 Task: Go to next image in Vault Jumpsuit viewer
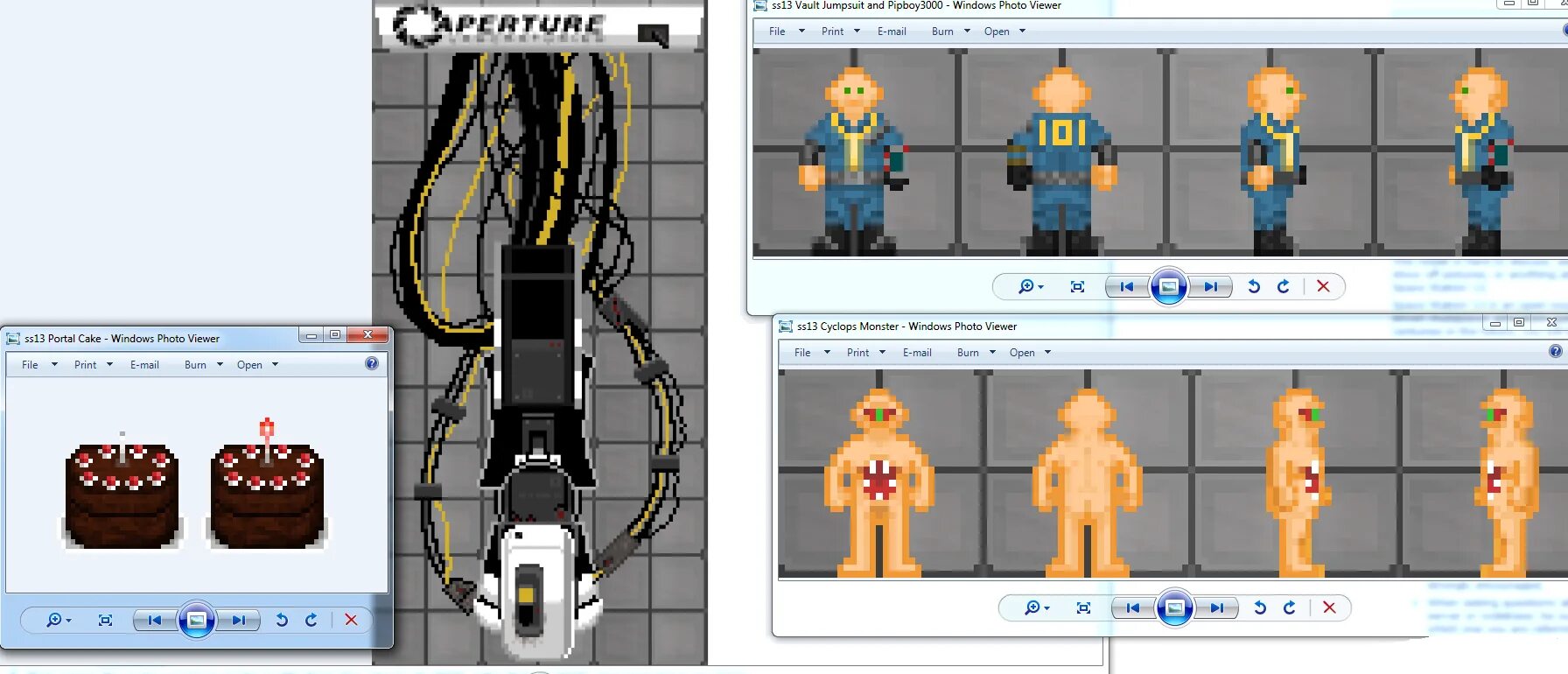[x=1210, y=286]
